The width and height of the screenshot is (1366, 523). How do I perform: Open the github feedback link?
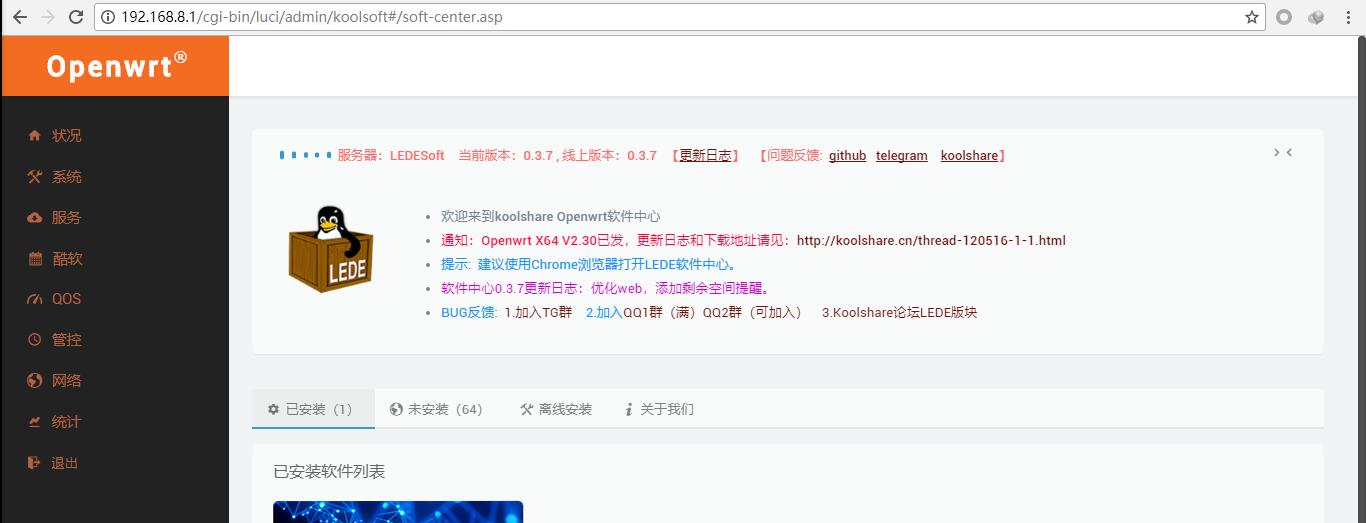pyautogui.click(x=847, y=156)
